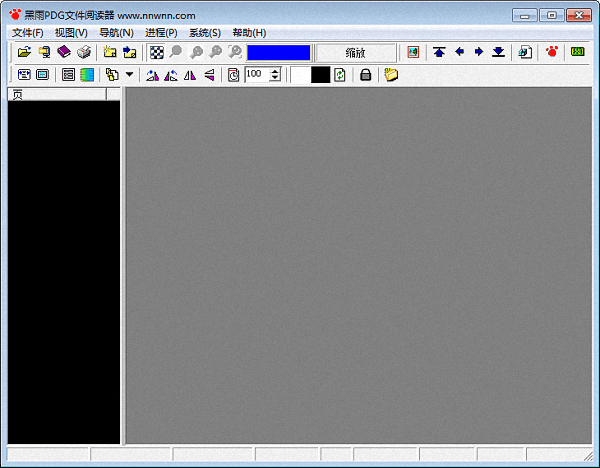Viewport: 600px width, 468px height.
Task: Click the red paw print icon
Action: pyautogui.click(x=551, y=52)
